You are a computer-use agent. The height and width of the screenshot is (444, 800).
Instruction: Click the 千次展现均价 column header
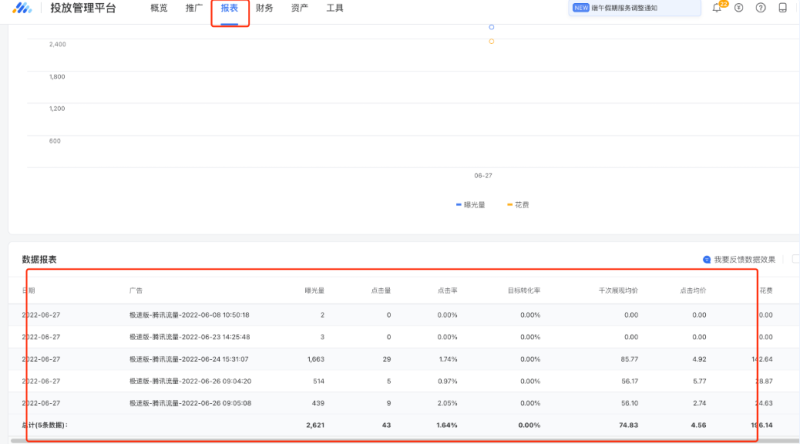618,290
